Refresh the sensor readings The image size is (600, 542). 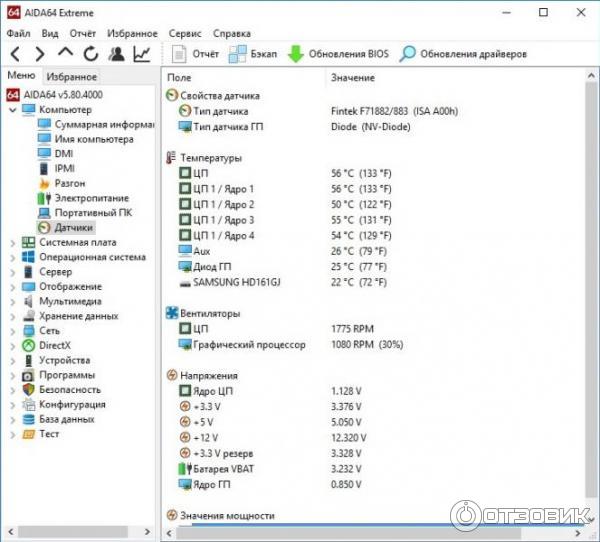click(91, 54)
